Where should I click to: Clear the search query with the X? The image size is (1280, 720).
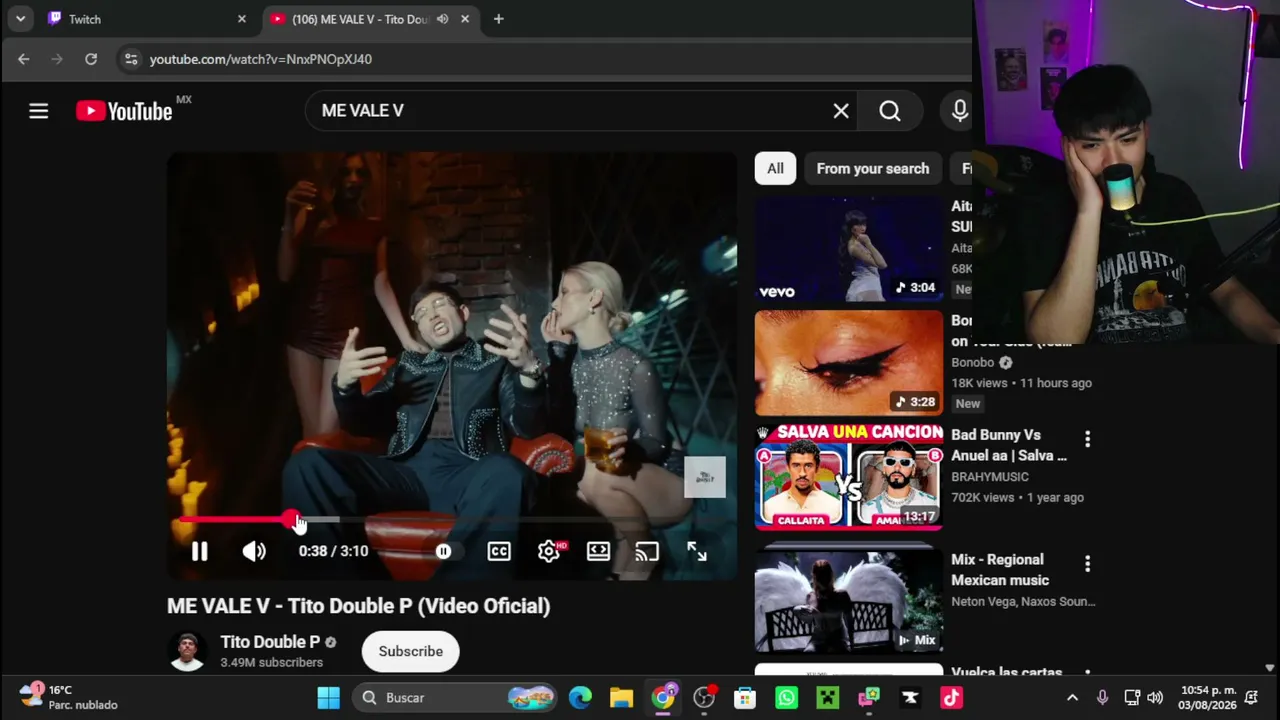[841, 111]
